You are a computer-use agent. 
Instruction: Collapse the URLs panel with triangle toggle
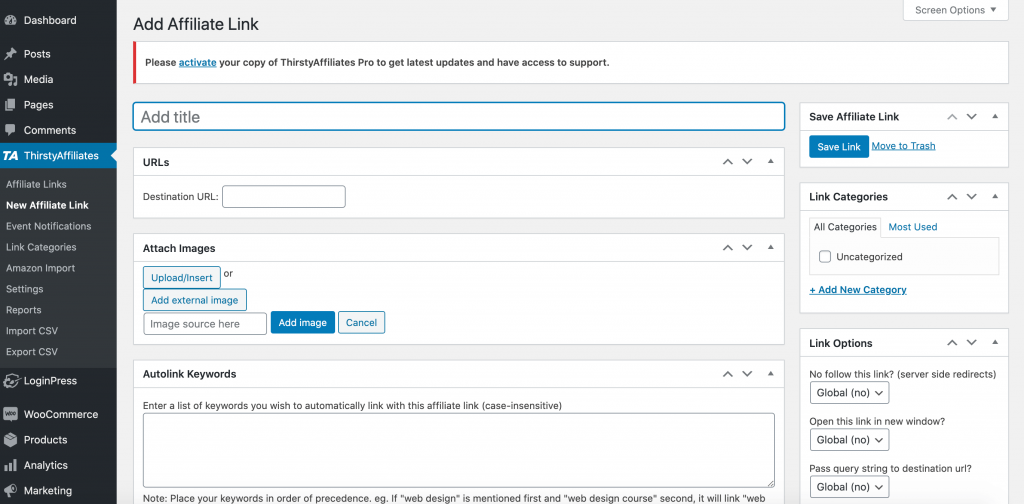770,162
